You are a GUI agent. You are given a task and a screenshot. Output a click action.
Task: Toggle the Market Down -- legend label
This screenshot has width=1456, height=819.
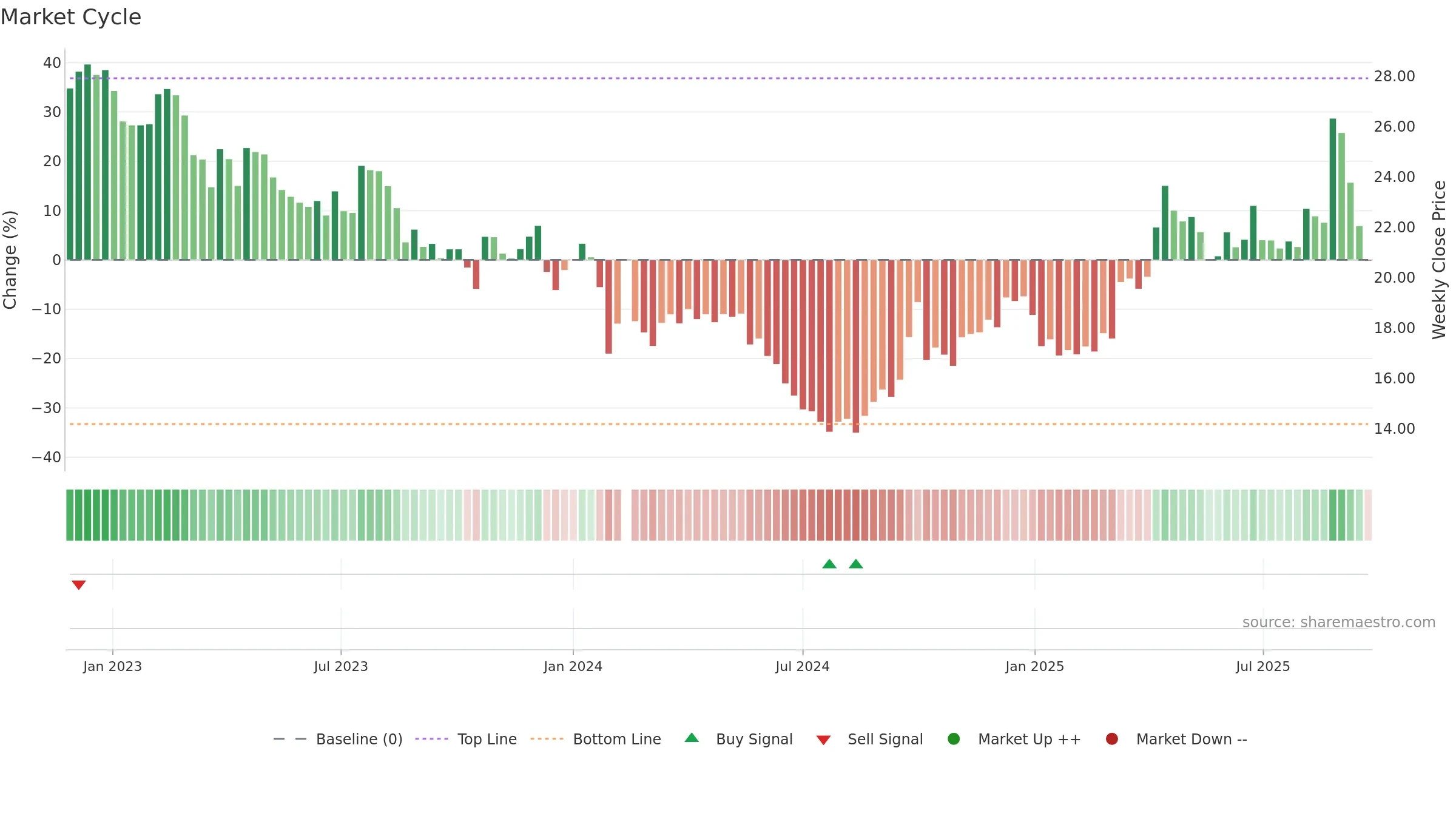pyautogui.click(x=1191, y=739)
